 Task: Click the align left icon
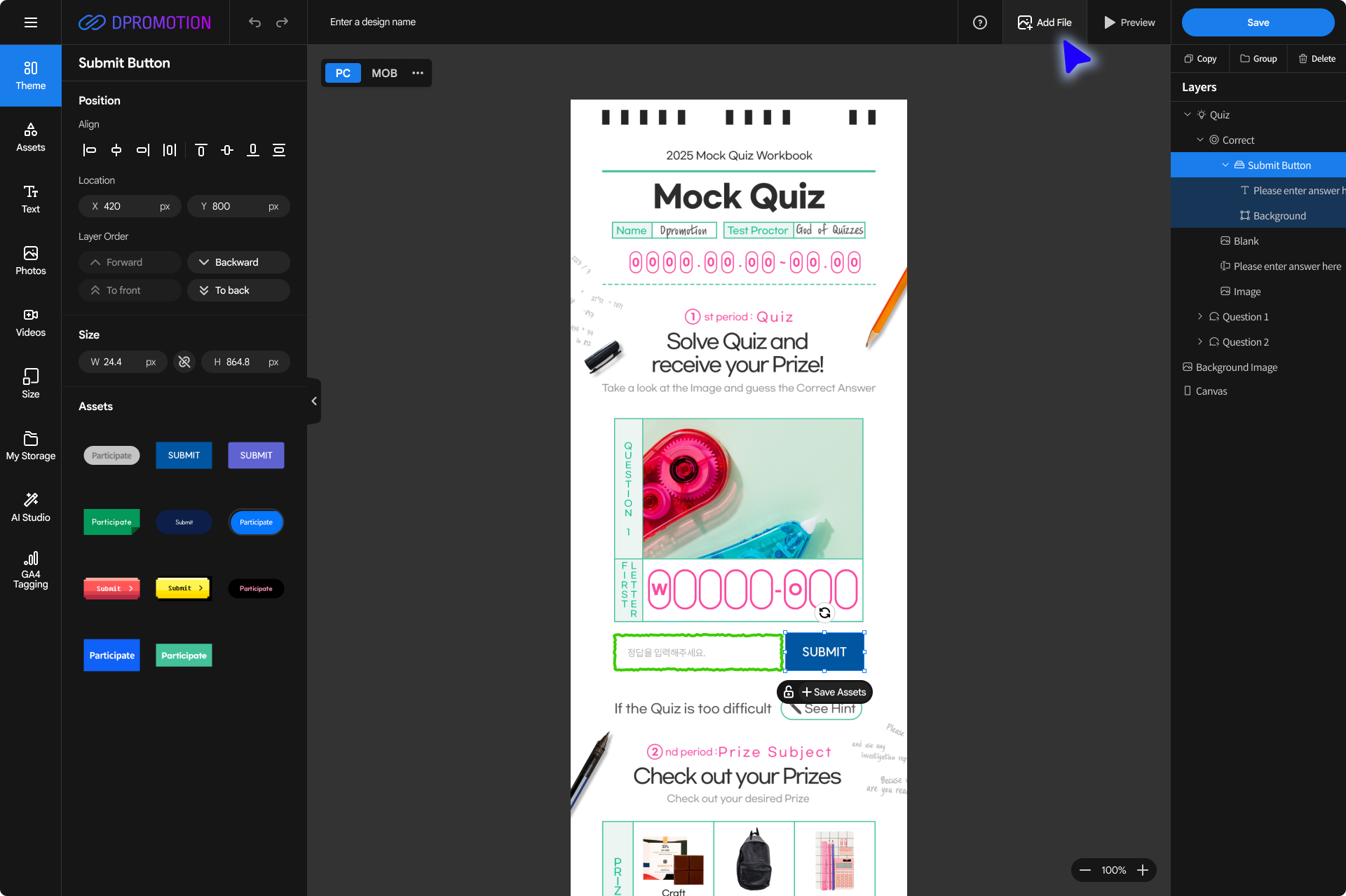click(90, 150)
